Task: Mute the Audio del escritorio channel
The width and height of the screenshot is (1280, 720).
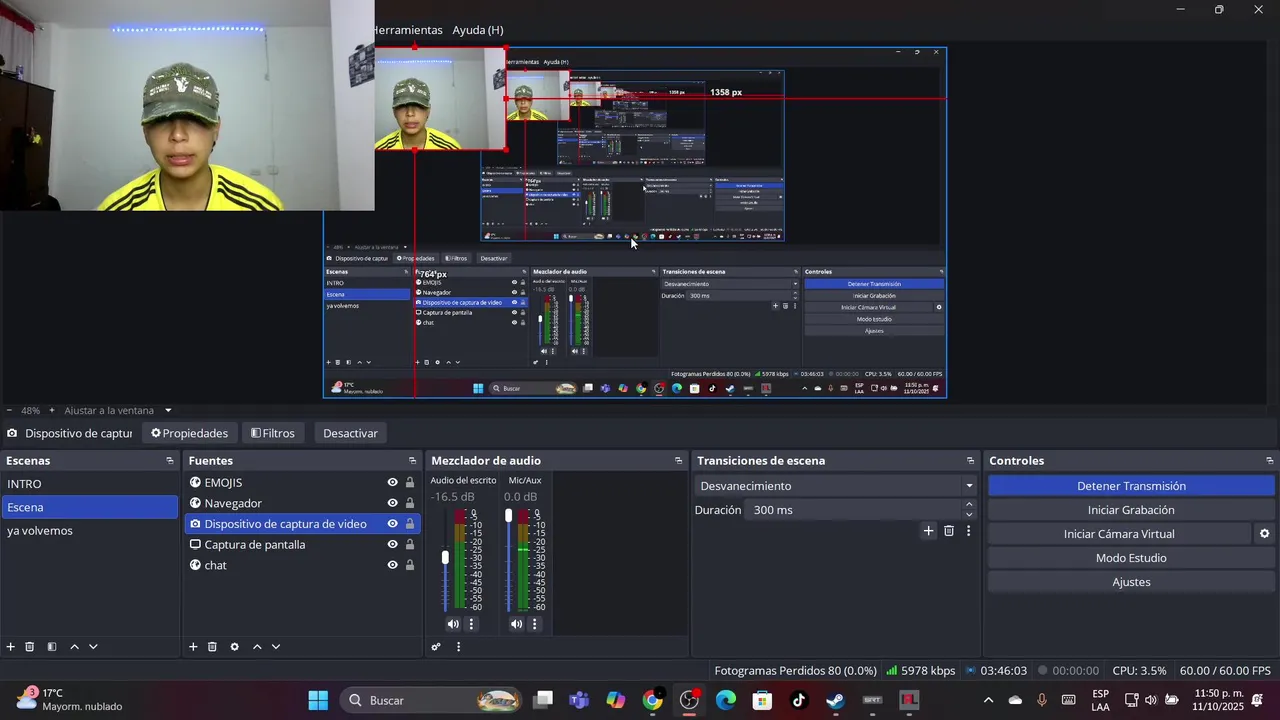Action: point(453,624)
